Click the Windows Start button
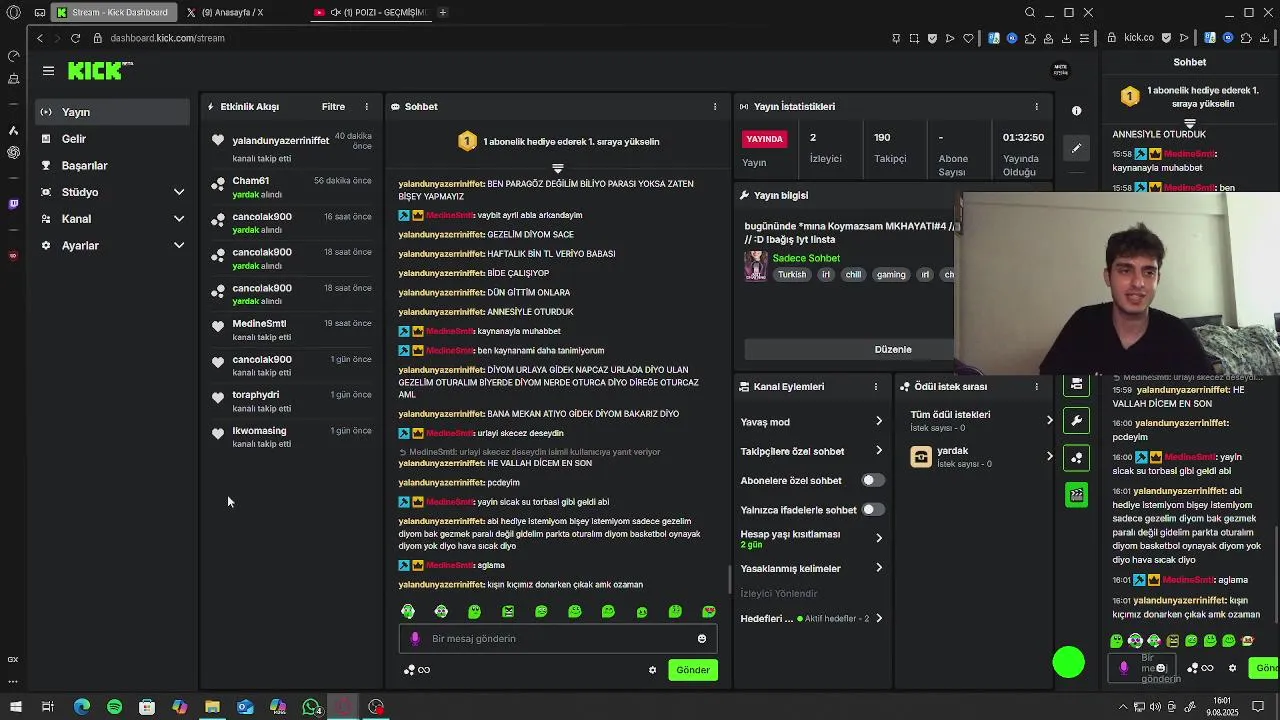Screen dimensions: 1280x720 pos(15,707)
